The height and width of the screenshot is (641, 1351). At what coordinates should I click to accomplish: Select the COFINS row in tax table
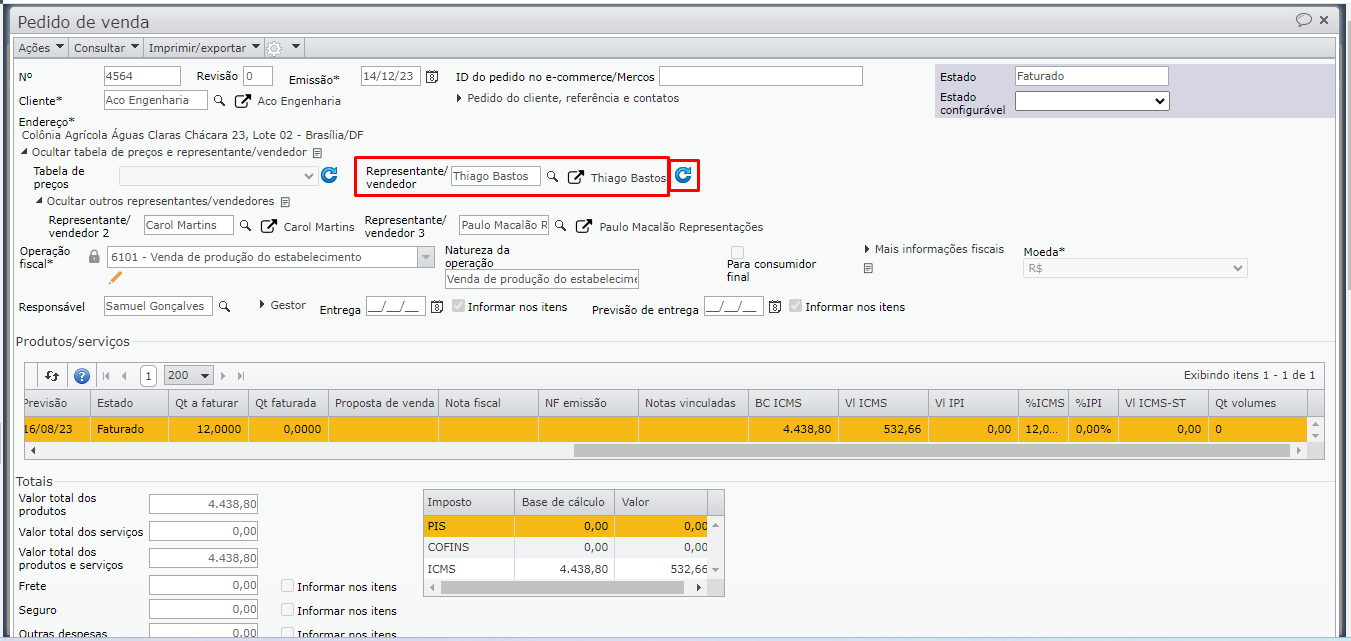566,547
